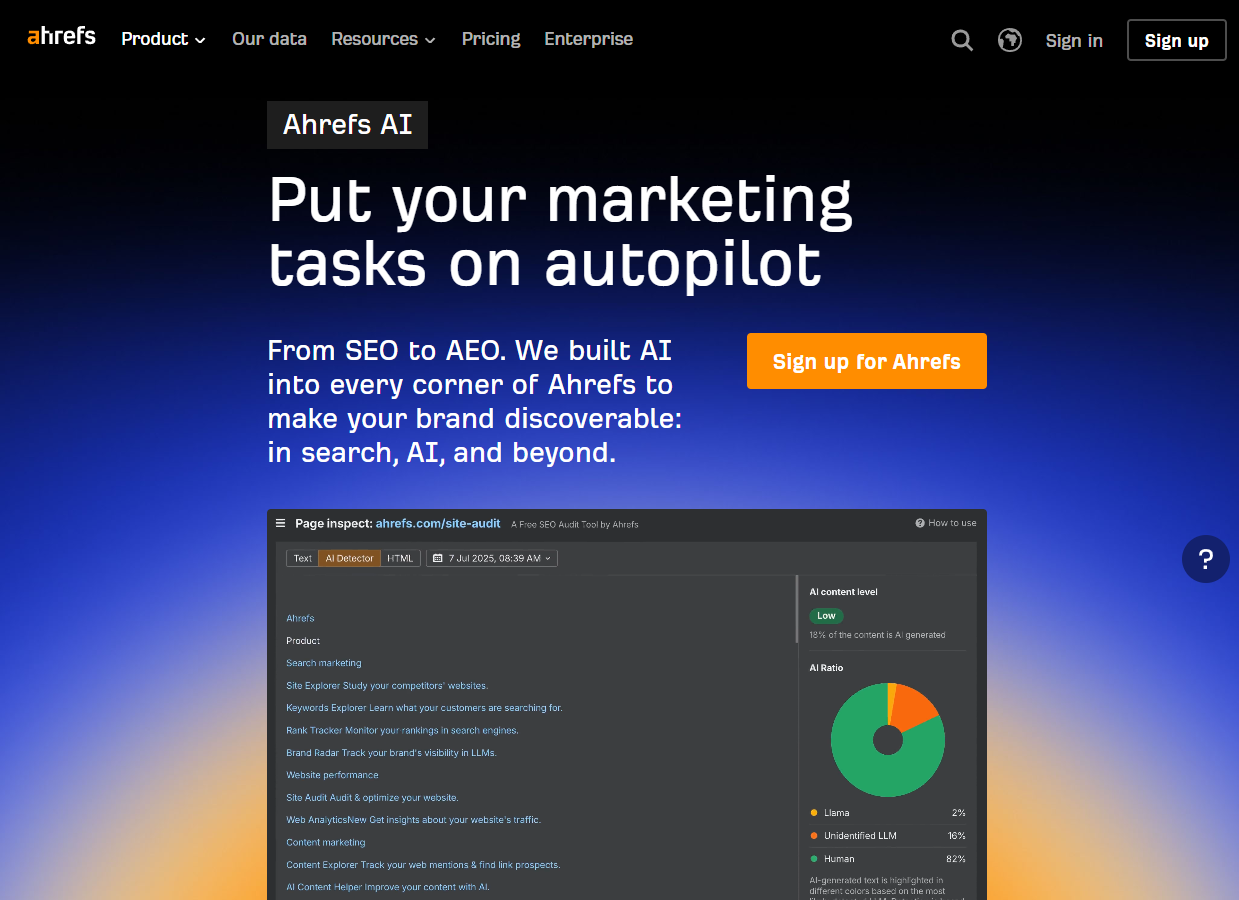Expand the Resources menu
The image size is (1239, 900).
pos(383,39)
